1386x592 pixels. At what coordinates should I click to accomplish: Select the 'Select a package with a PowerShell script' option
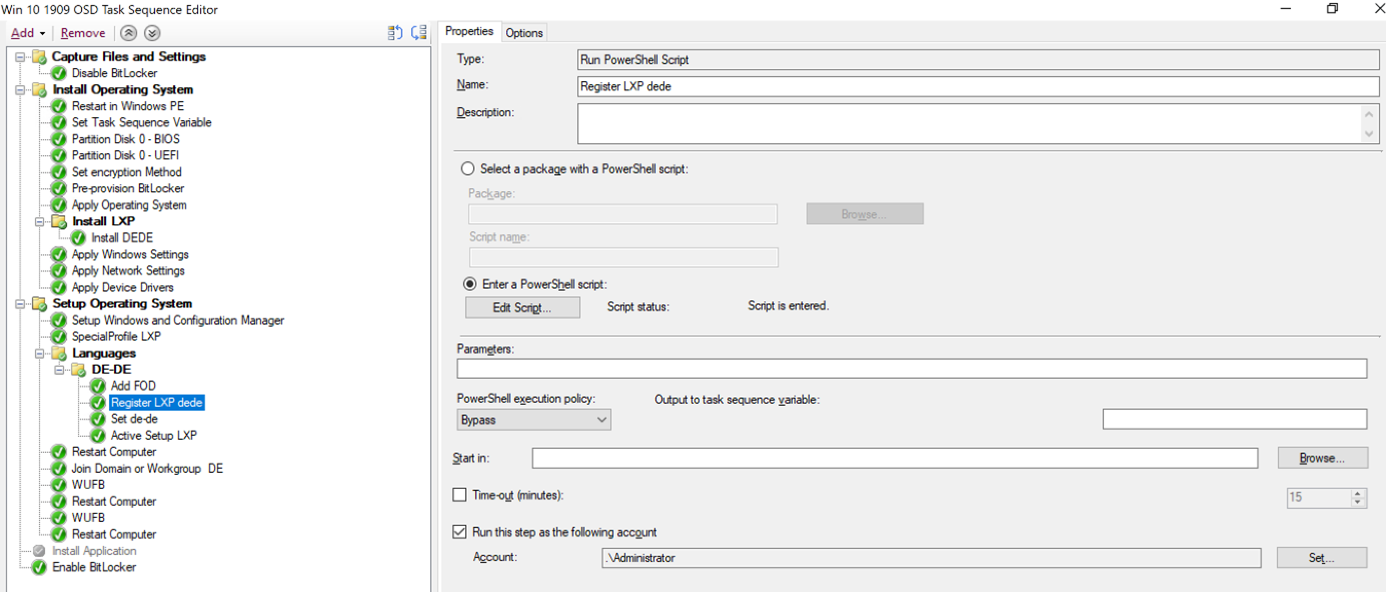pos(468,168)
